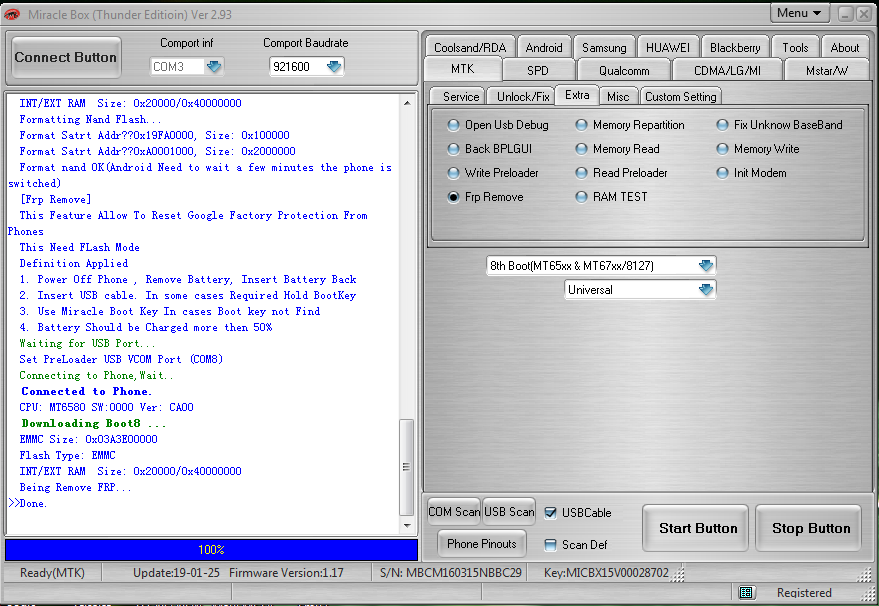
Task: Click the log scrollbar up arrow
Action: pos(407,103)
